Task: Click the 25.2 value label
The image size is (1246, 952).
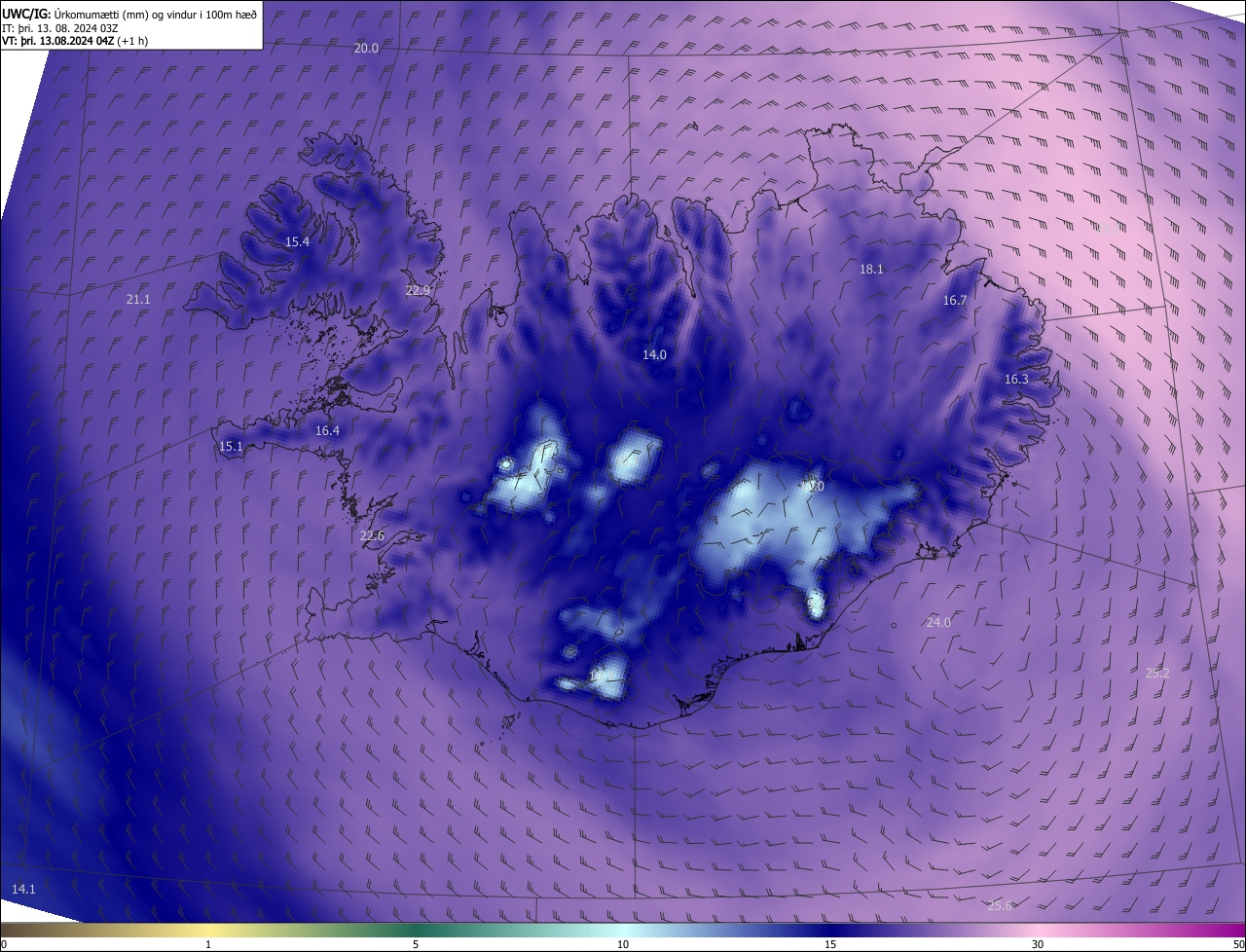Action: (x=1157, y=673)
